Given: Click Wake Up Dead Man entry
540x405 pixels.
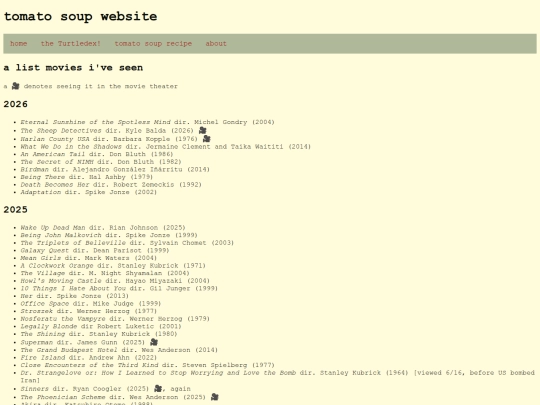Looking at the screenshot, I should tap(103, 228).
